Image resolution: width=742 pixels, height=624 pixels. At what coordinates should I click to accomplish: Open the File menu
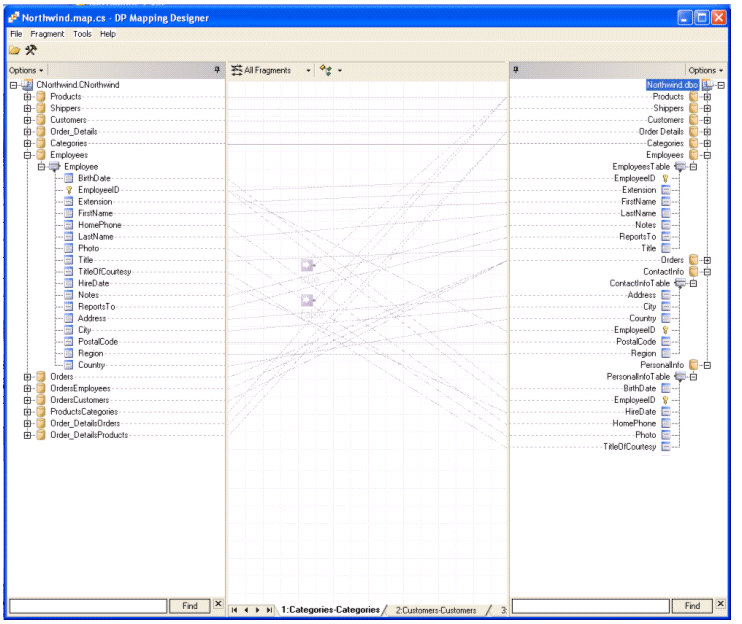point(16,34)
